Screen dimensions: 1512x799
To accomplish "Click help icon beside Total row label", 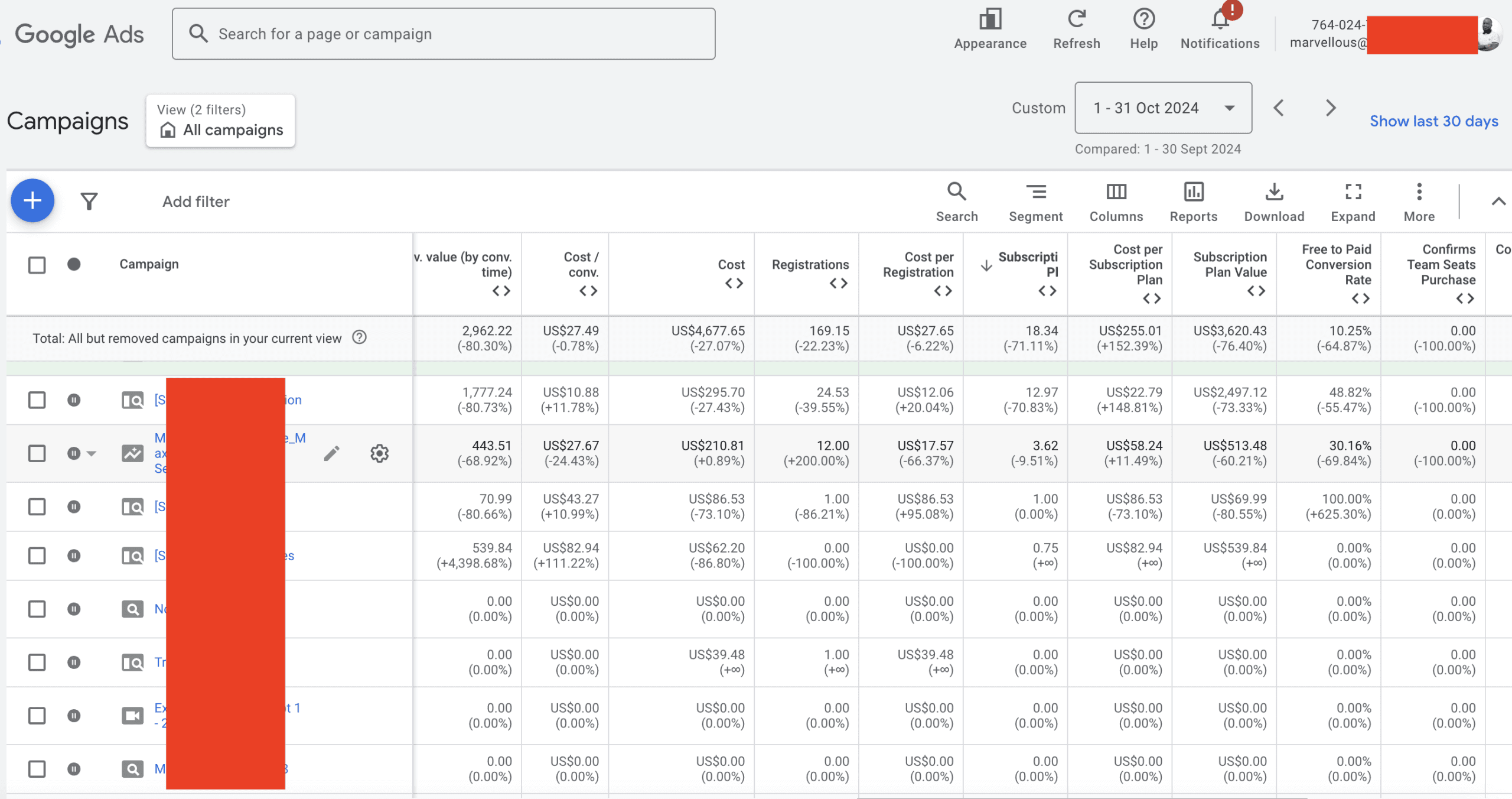I will click(x=359, y=337).
